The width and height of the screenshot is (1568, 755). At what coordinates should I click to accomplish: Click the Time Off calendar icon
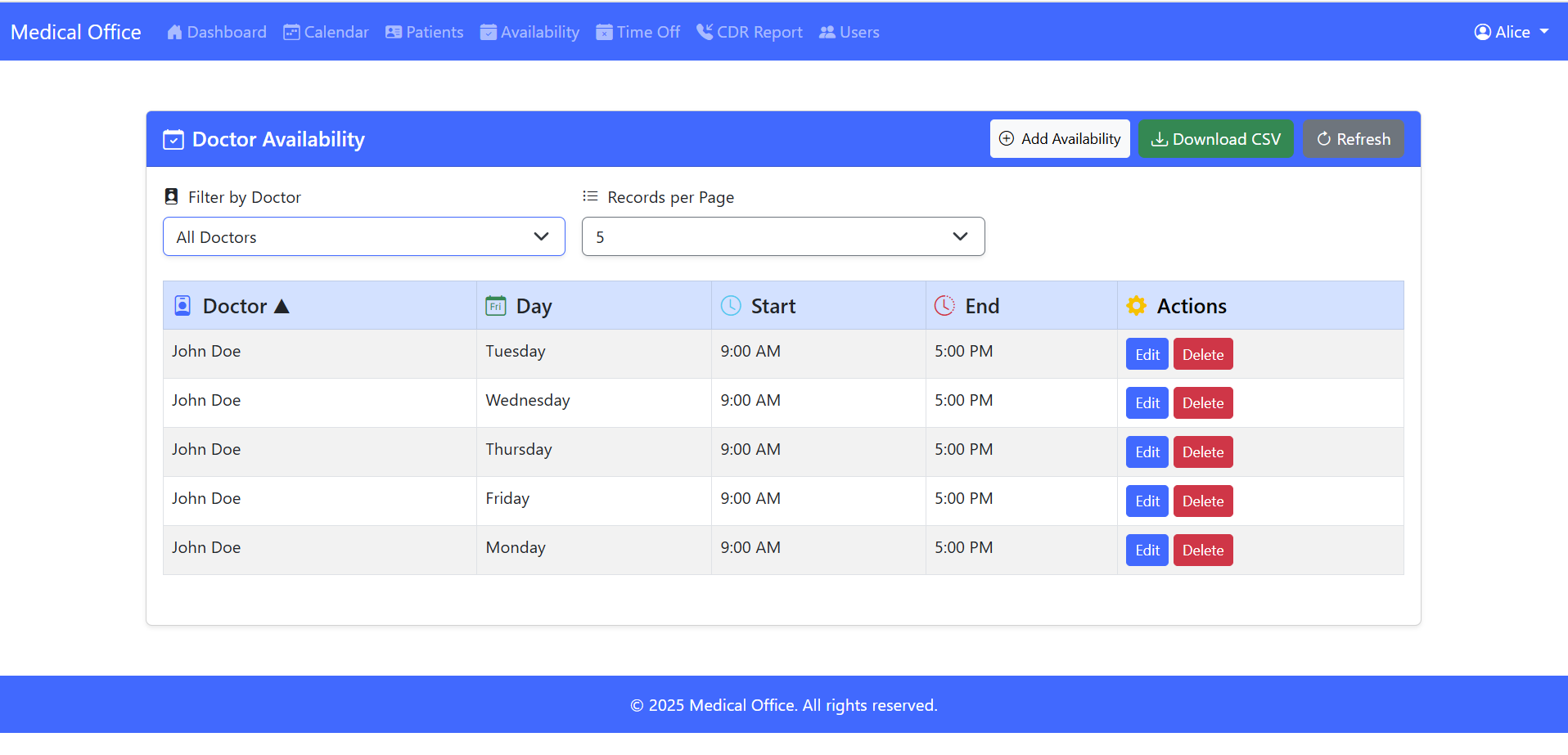click(604, 32)
